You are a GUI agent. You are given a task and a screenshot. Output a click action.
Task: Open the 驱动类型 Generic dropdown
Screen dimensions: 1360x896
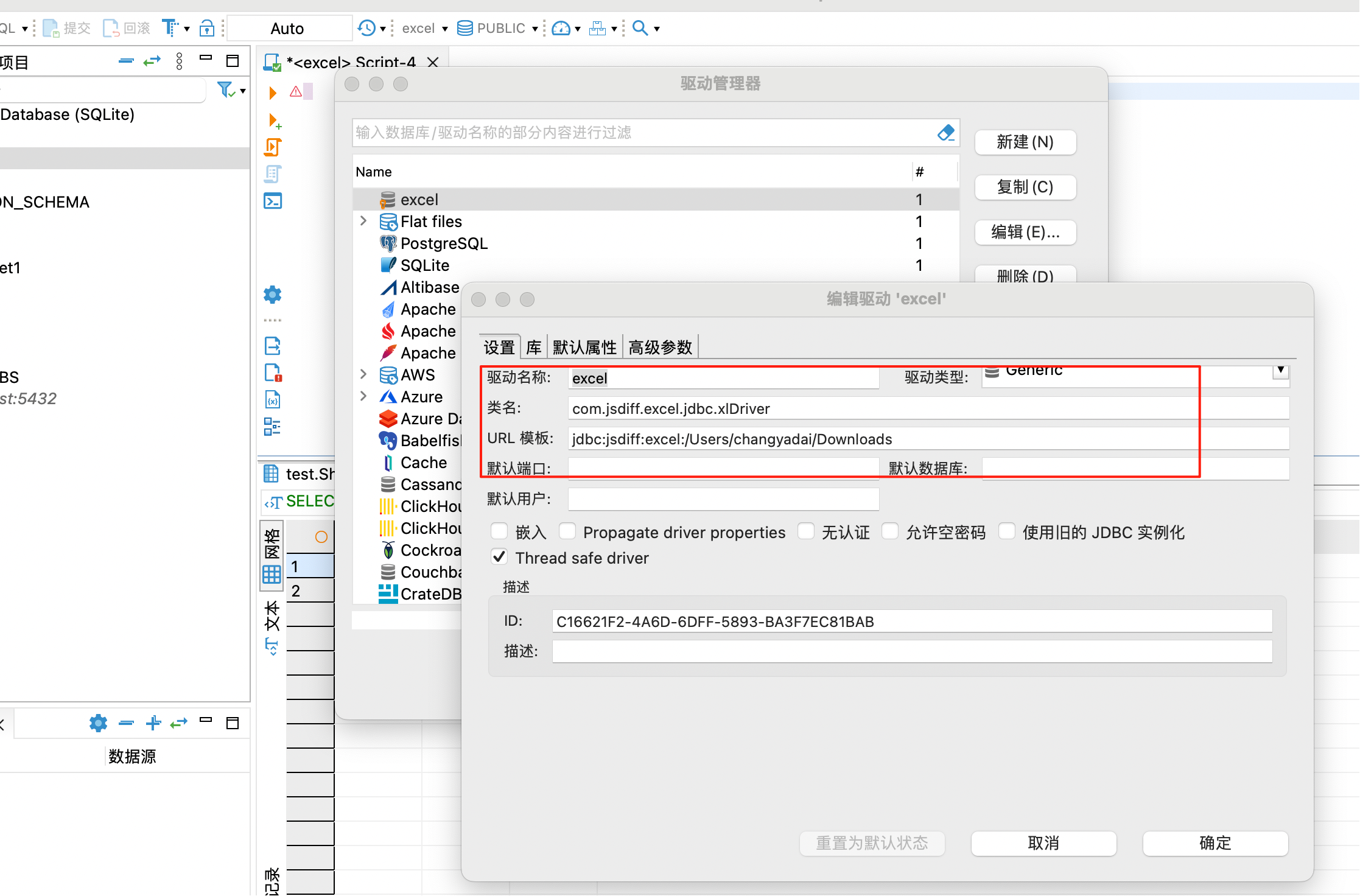[1280, 371]
